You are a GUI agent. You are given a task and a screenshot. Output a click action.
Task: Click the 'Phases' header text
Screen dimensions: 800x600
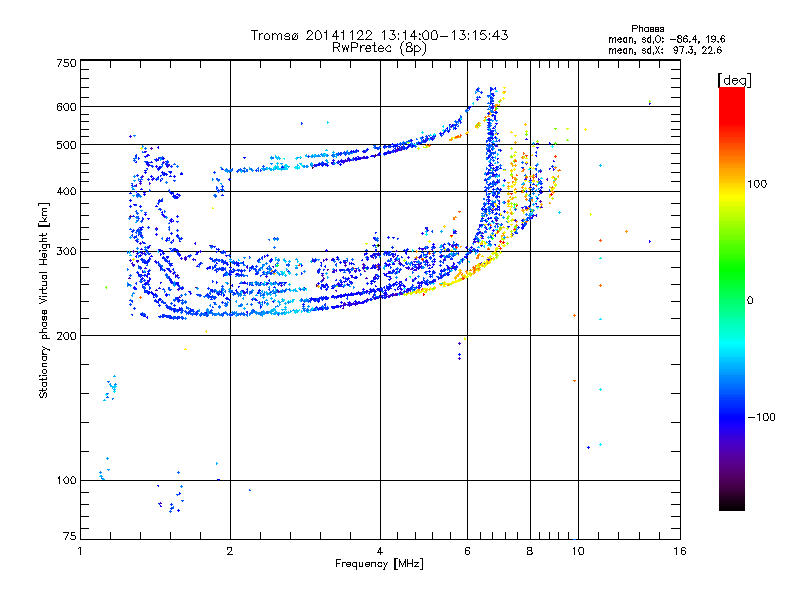[x=647, y=29]
